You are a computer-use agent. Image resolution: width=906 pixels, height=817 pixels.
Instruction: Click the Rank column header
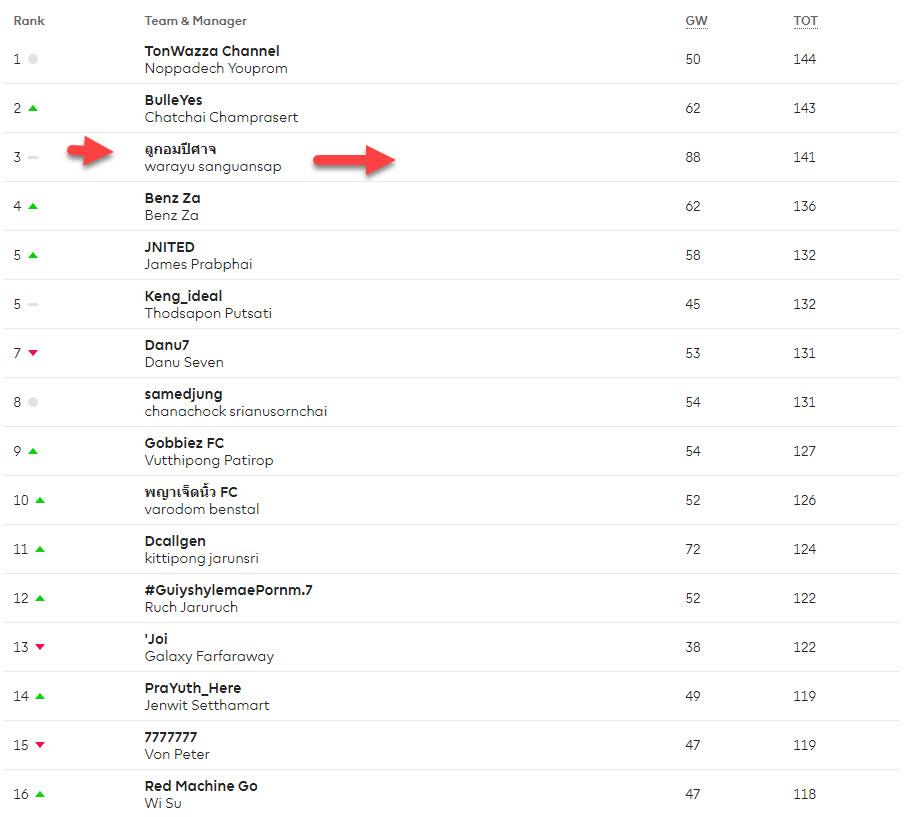(x=29, y=21)
